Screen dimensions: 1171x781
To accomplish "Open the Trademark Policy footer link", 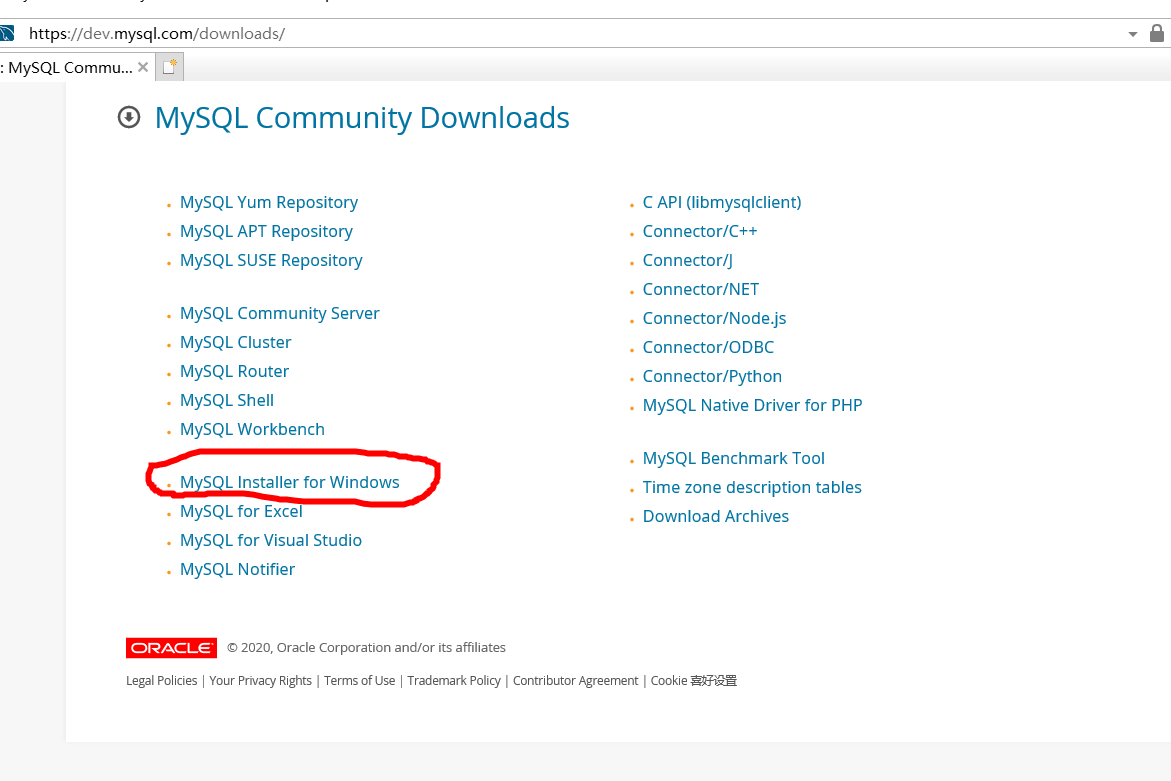I will pos(454,681).
